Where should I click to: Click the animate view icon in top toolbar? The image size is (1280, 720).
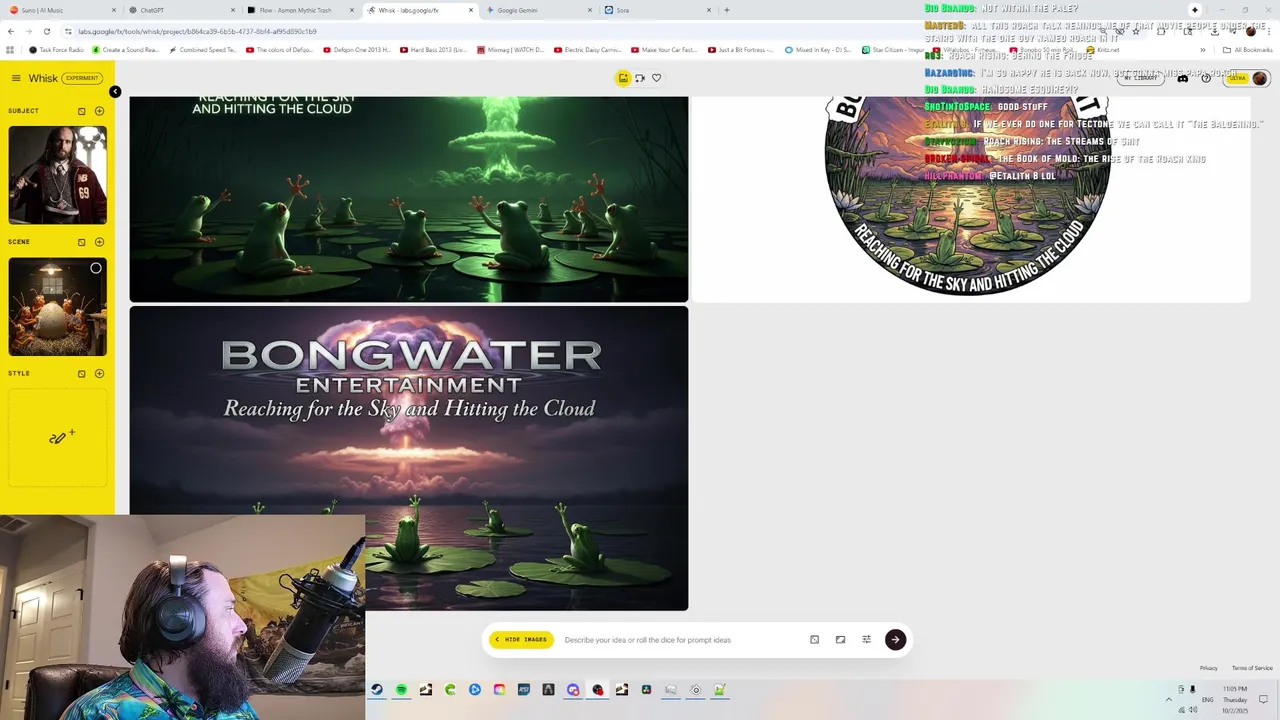[x=640, y=78]
